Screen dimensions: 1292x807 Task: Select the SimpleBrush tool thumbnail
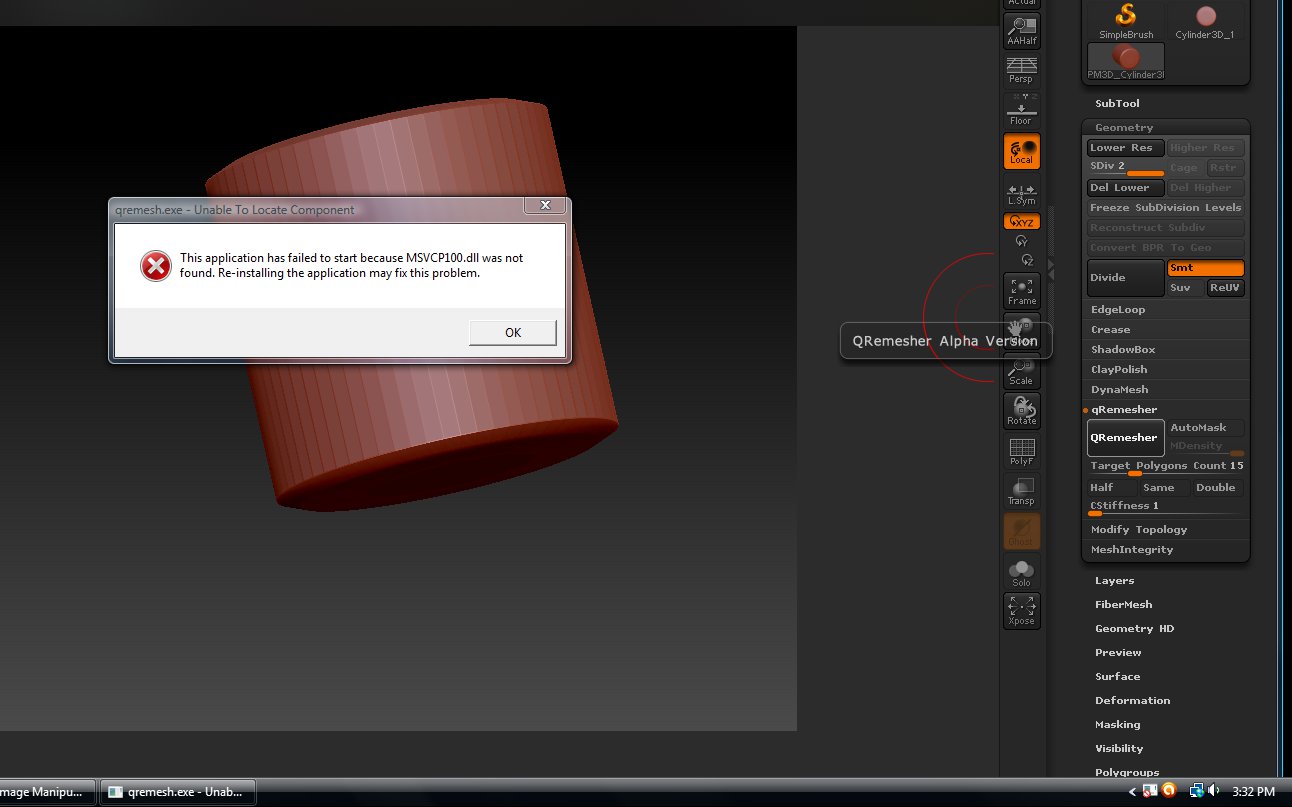click(x=1126, y=21)
